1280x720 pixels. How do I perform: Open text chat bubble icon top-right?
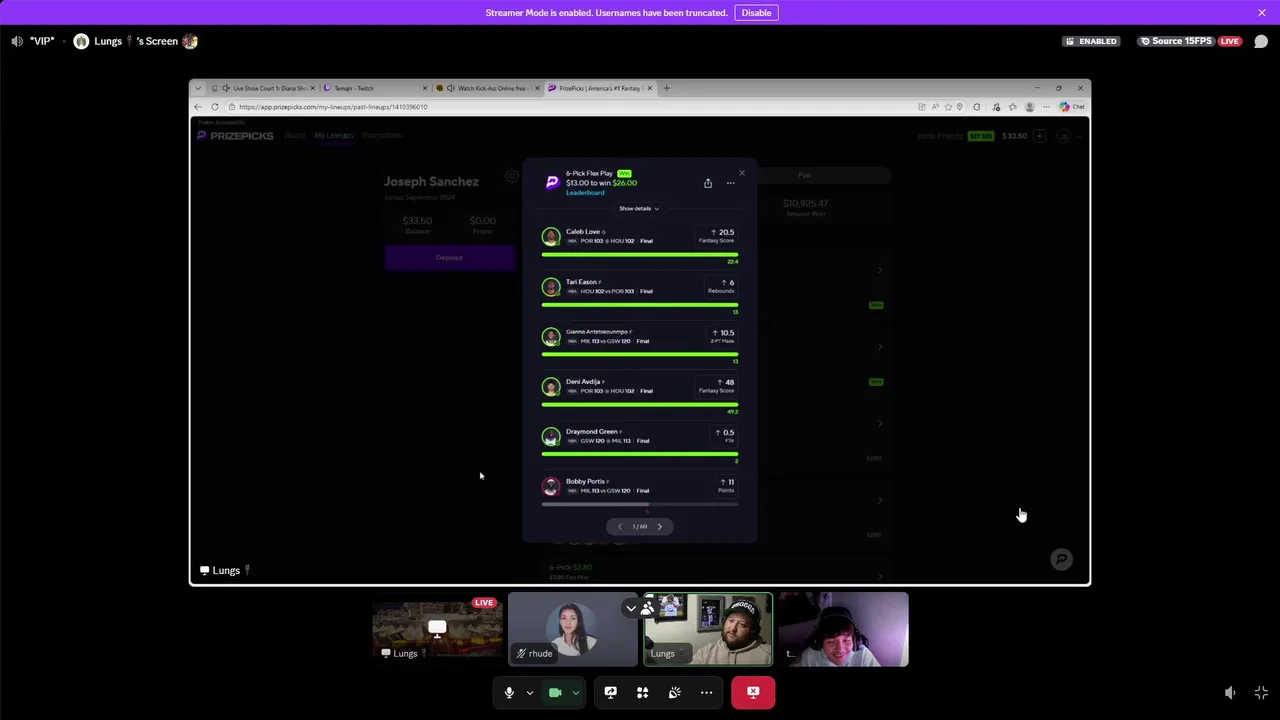1261,41
